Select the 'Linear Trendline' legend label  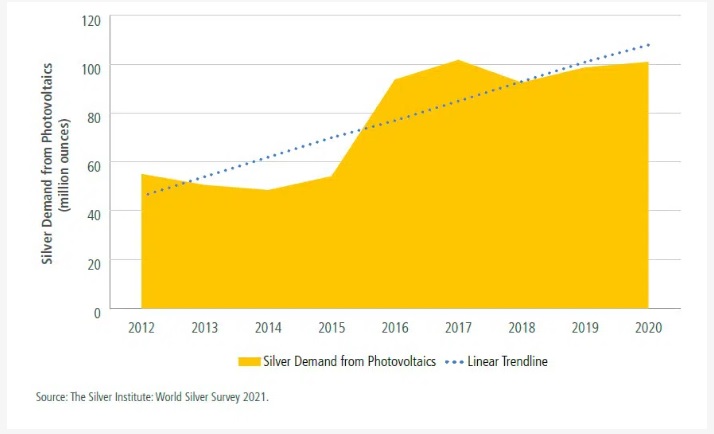point(507,361)
